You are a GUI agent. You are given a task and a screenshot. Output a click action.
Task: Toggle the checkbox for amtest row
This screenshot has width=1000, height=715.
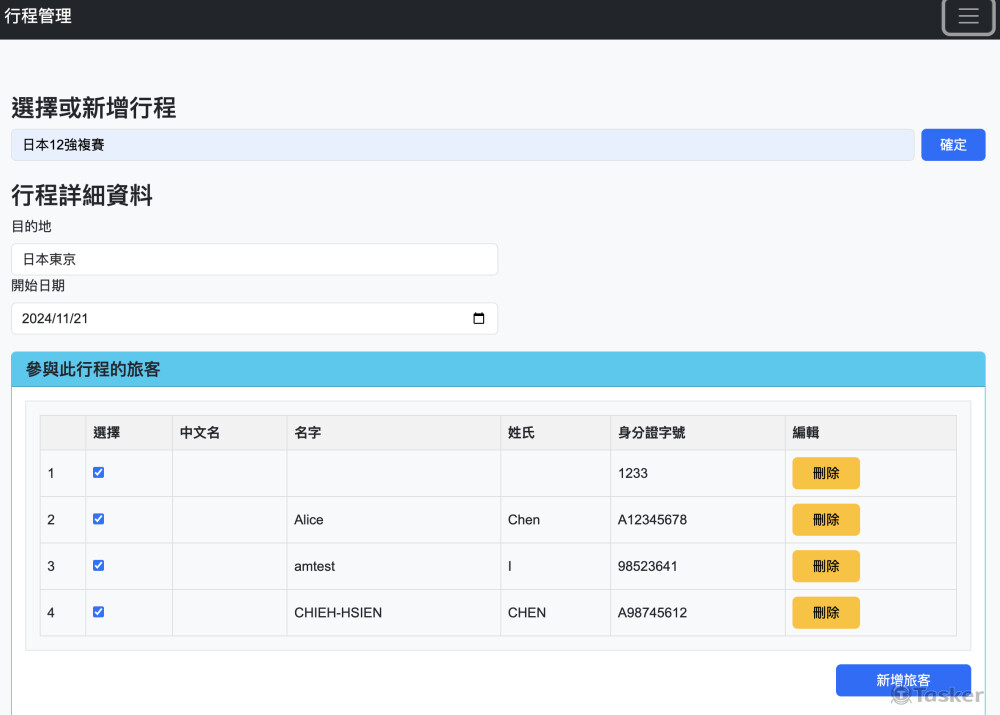pos(98,565)
